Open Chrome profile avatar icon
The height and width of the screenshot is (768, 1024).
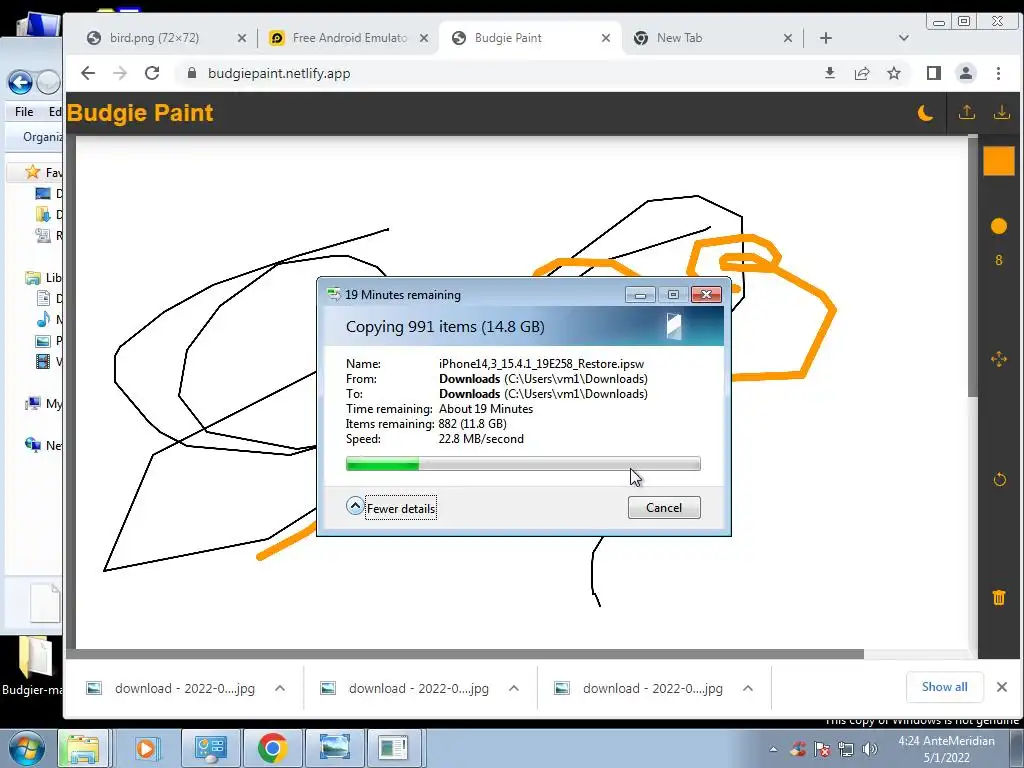[966, 73]
